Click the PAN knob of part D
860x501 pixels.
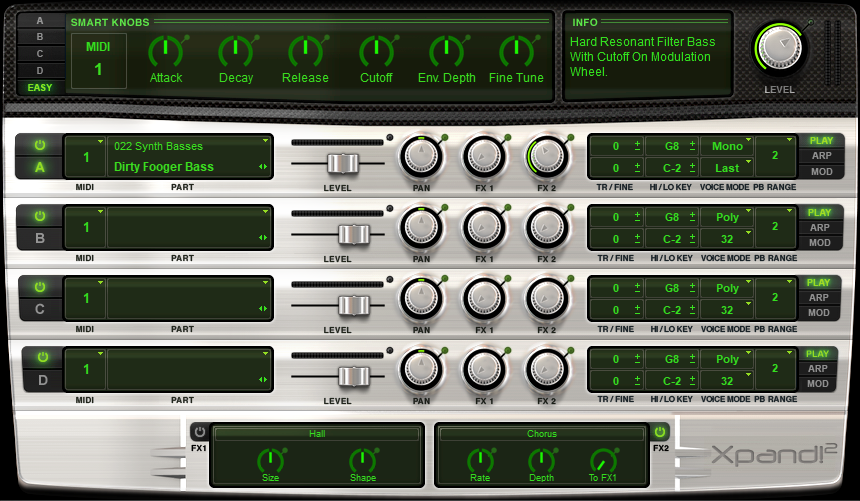(x=421, y=370)
